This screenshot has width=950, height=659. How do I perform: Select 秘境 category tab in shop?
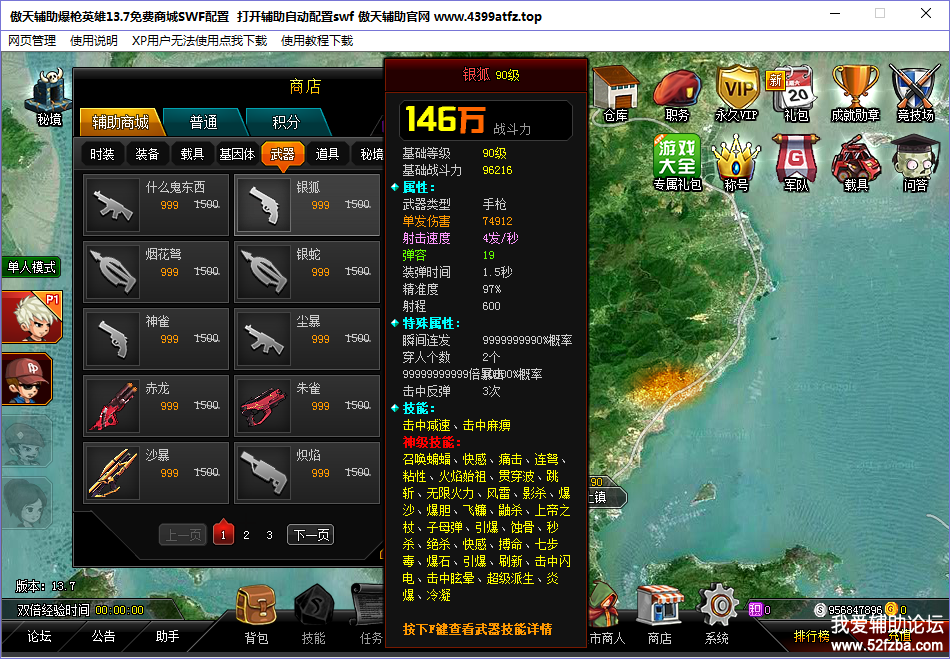370,154
